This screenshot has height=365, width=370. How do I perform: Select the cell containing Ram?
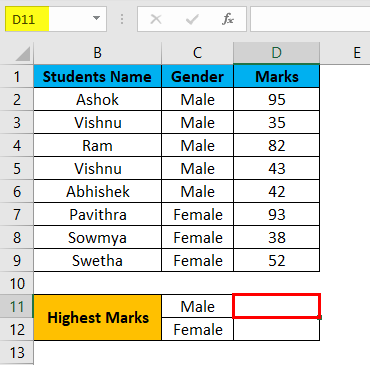[x=97, y=145]
